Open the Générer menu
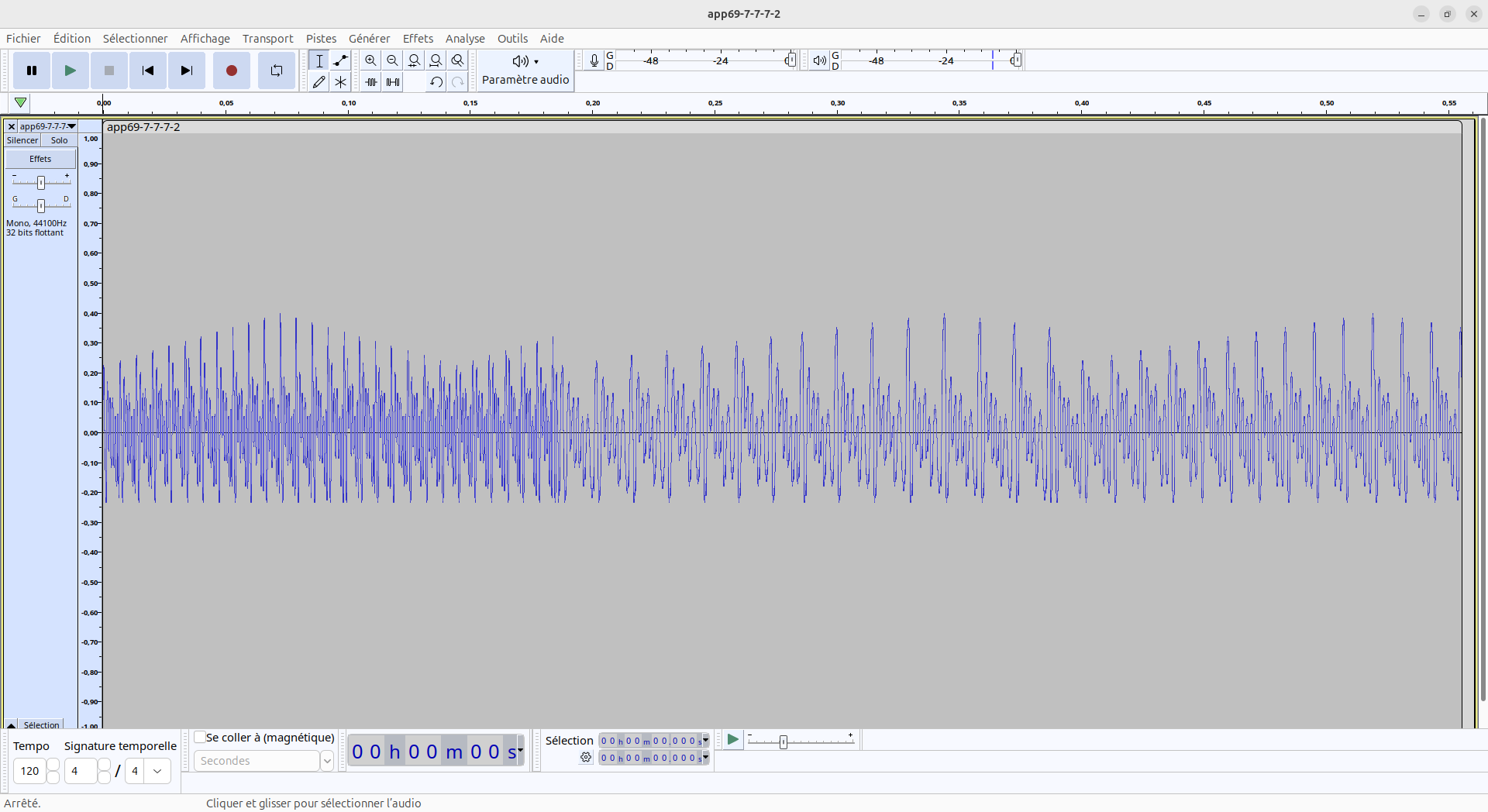Image resolution: width=1488 pixels, height=812 pixels. (369, 39)
